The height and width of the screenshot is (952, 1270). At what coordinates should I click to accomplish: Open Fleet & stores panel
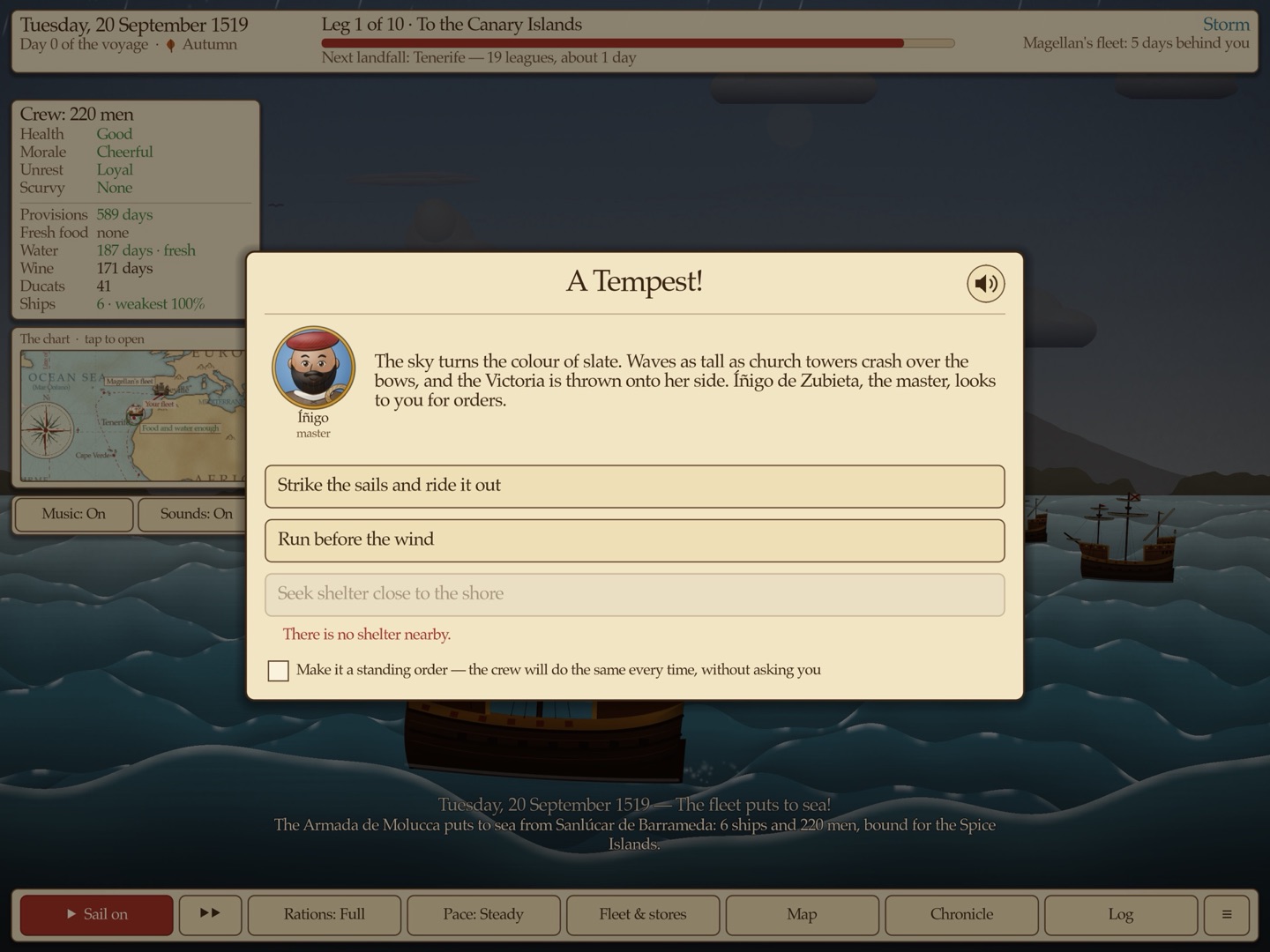click(643, 915)
